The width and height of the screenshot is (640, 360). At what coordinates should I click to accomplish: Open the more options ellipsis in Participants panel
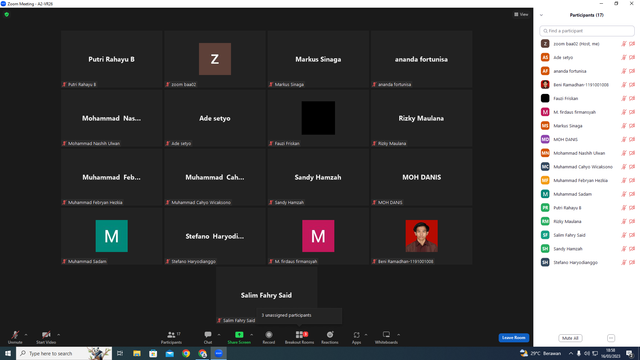(x=611, y=338)
